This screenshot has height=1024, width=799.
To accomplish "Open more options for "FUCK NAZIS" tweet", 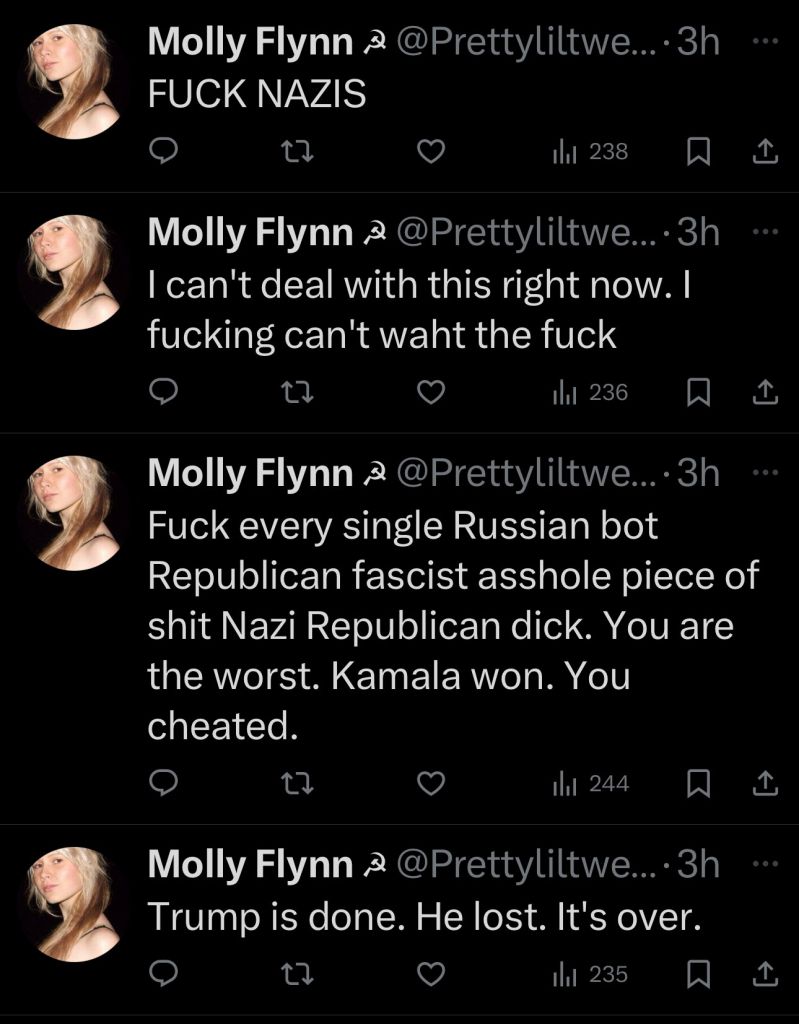I will click(x=764, y=42).
